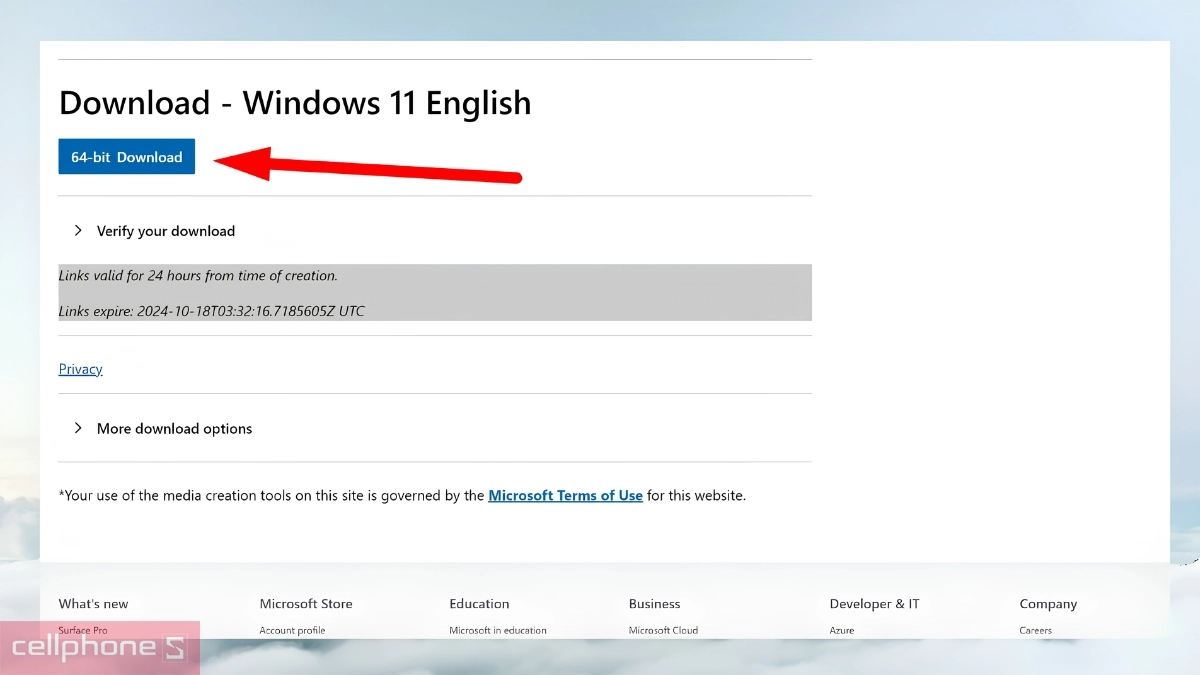The width and height of the screenshot is (1200, 675).
Task: Open the Microsoft Terms of Use link
Action: coord(565,495)
